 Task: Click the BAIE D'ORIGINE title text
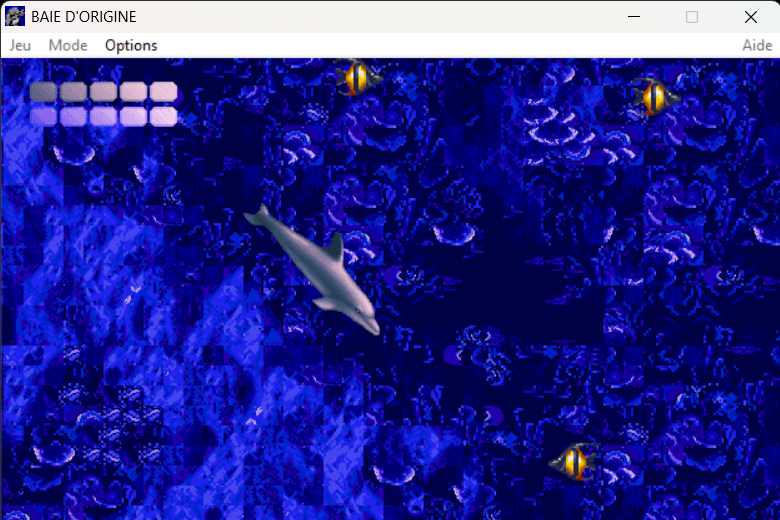(x=84, y=17)
